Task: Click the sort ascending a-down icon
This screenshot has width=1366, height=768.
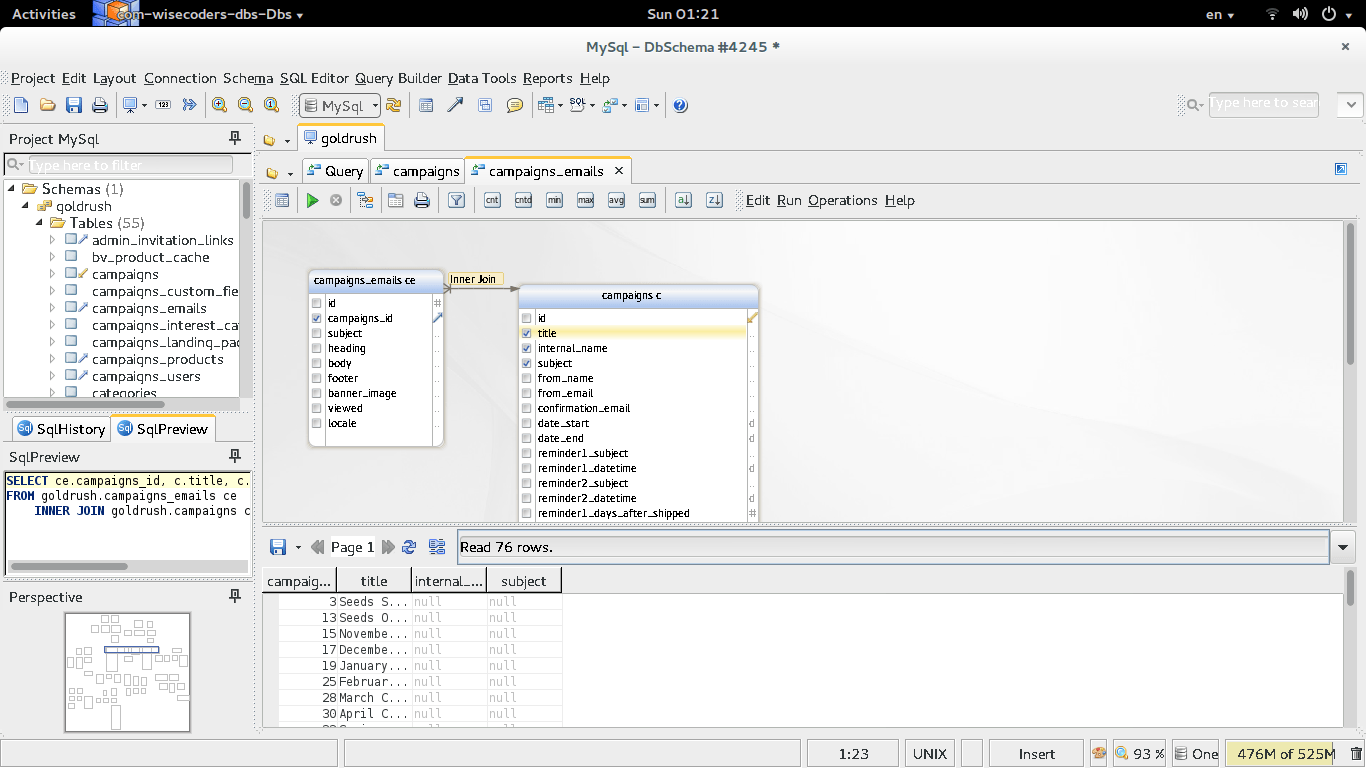Action: click(683, 200)
